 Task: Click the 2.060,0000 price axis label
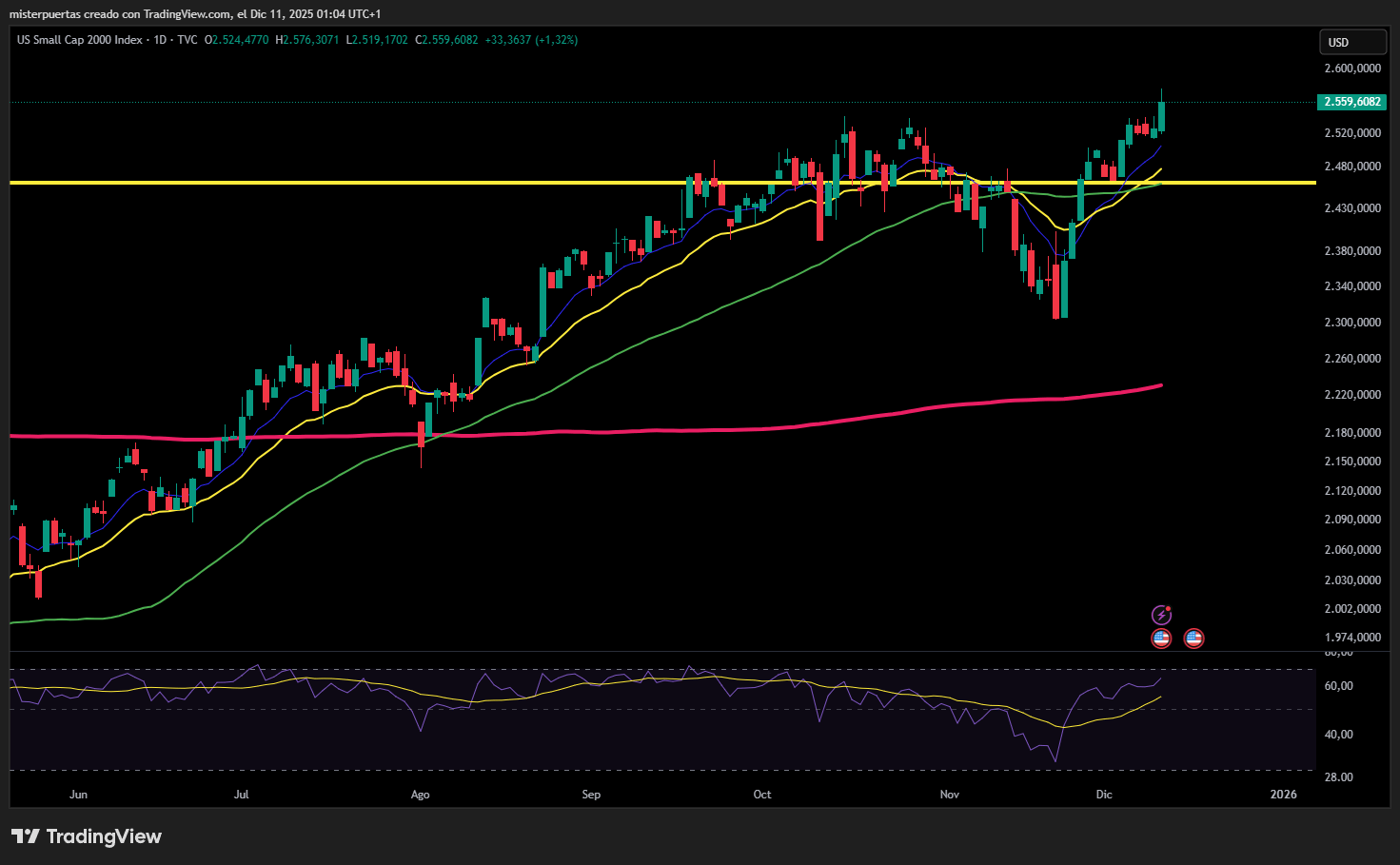click(x=1352, y=550)
